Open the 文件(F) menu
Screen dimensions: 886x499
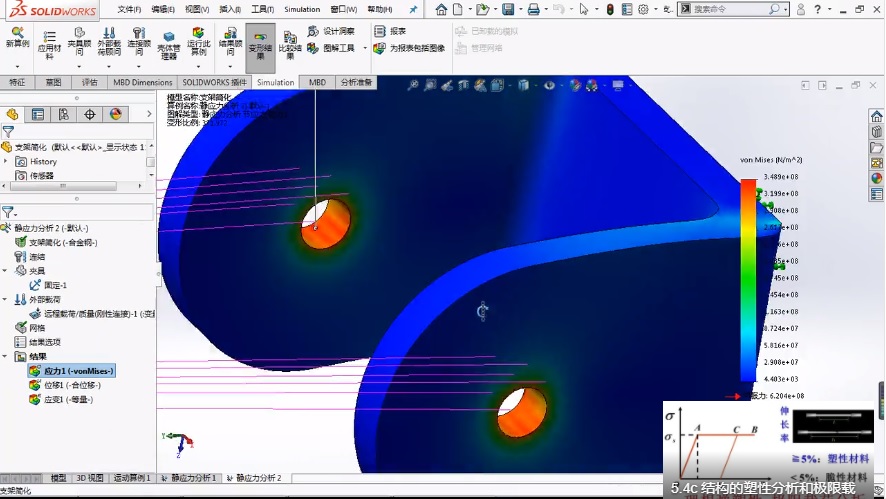click(129, 9)
